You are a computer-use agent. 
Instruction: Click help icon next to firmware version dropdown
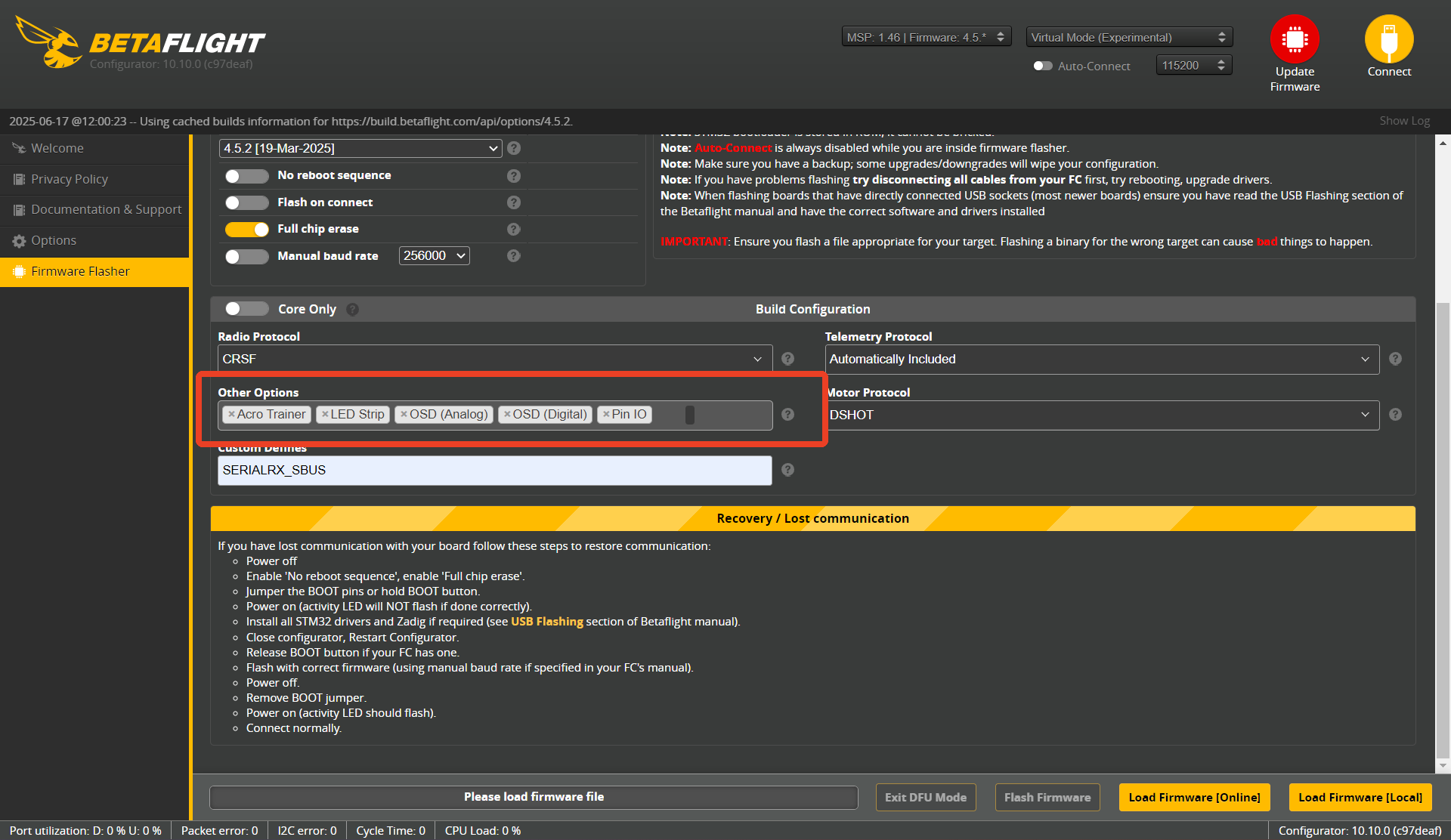pos(514,148)
